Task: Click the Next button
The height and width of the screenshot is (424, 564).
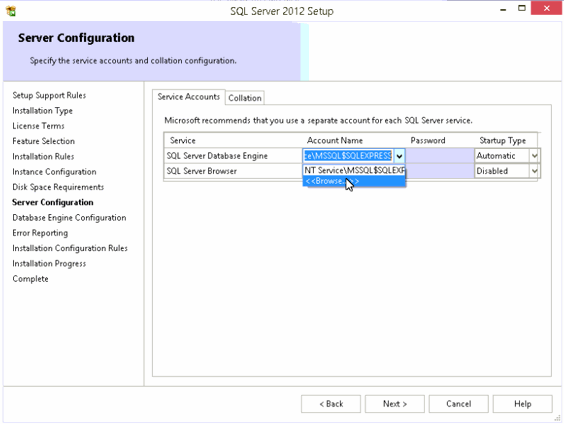Action: (395, 404)
